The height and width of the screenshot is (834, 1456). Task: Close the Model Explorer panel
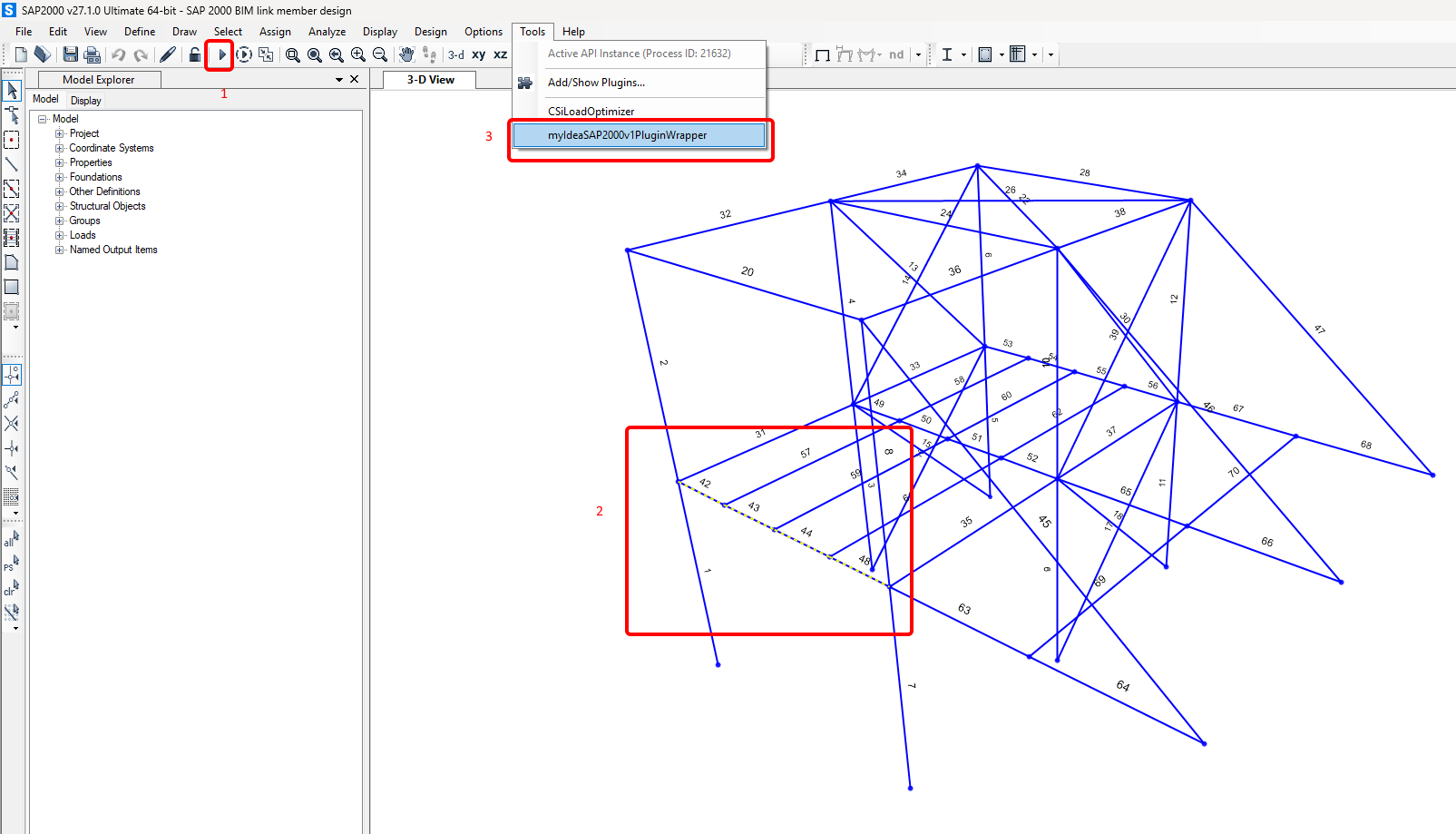355,79
